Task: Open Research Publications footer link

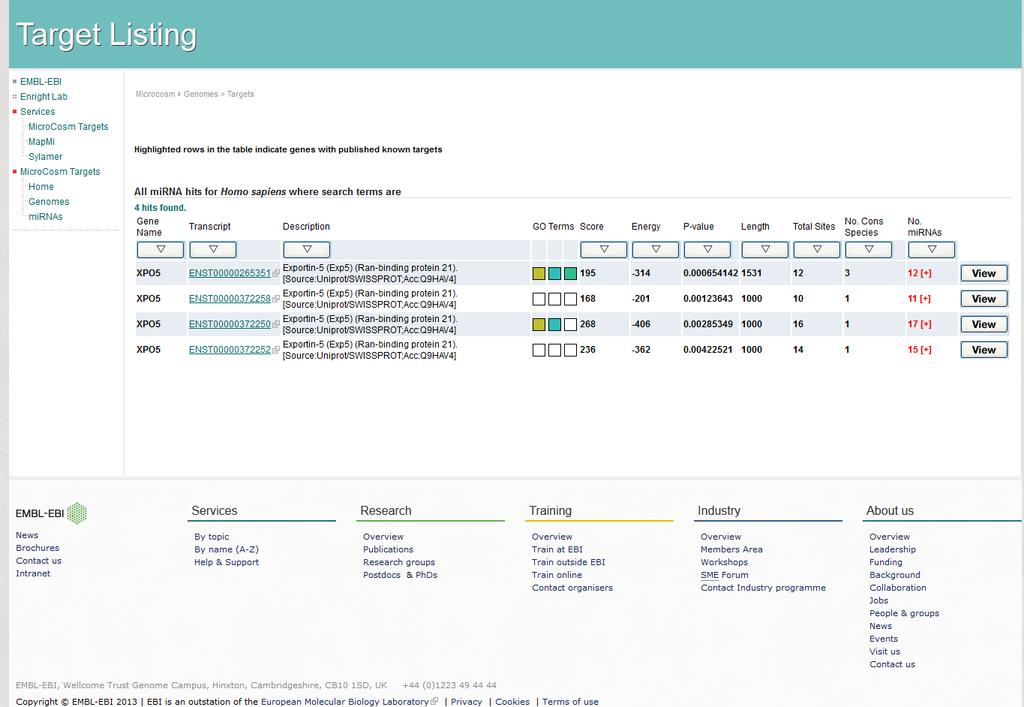Action: (x=388, y=550)
